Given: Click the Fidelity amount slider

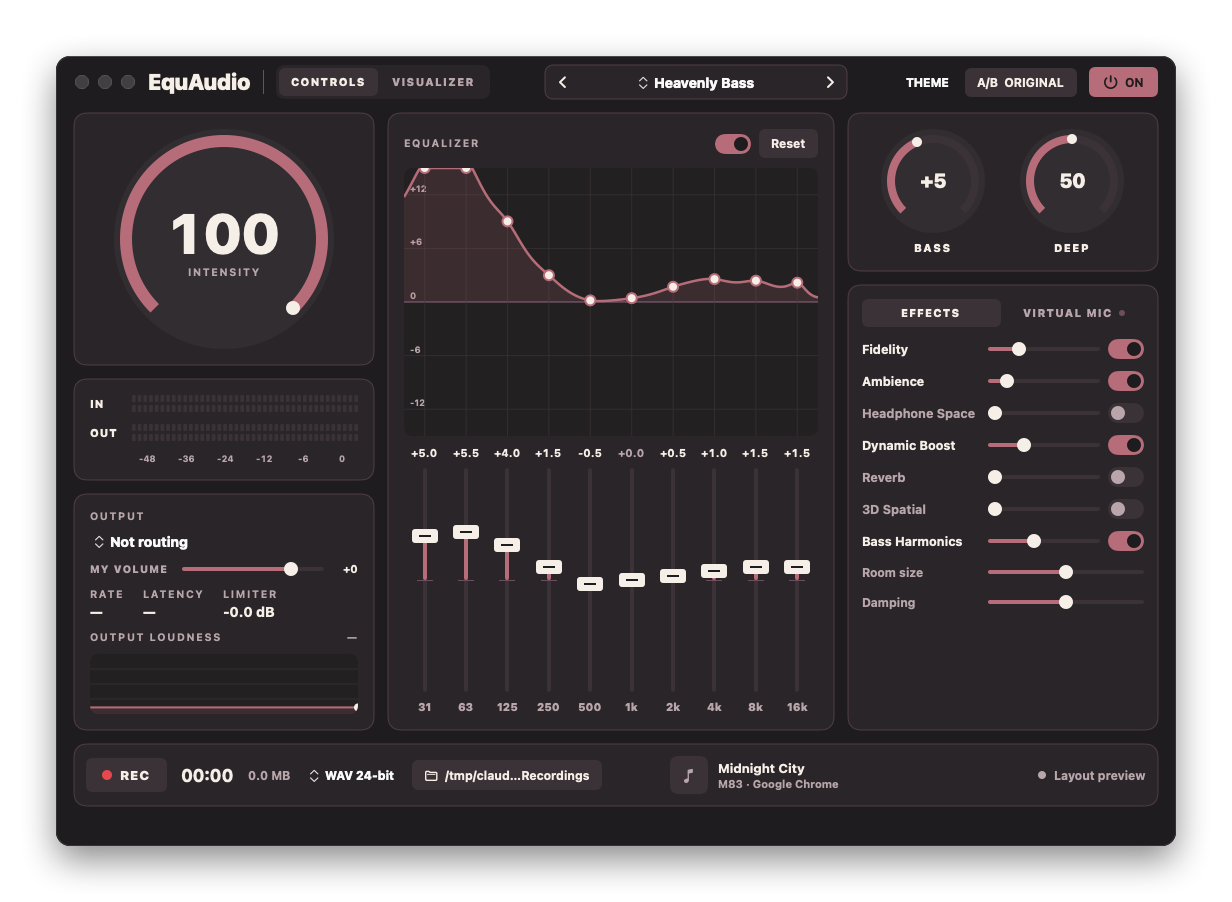Looking at the screenshot, I should tap(1043, 349).
